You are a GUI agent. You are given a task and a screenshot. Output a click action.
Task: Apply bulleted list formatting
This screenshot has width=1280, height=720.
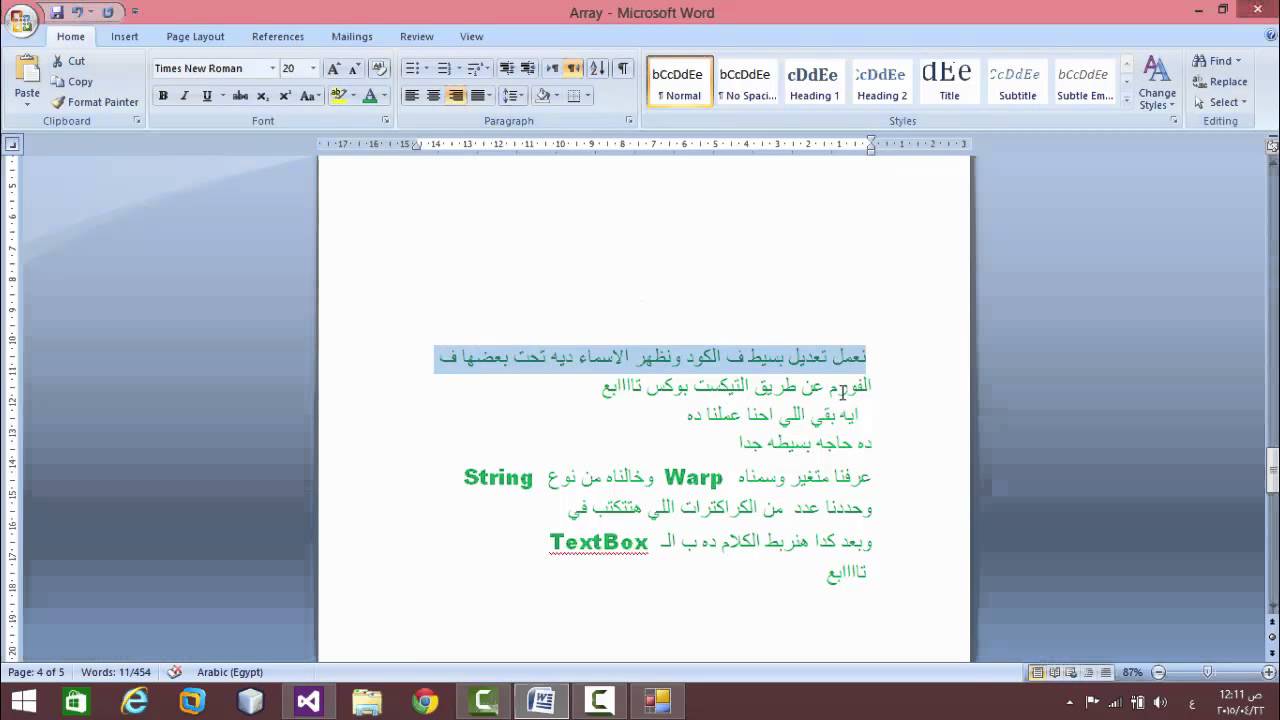[x=411, y=69]
